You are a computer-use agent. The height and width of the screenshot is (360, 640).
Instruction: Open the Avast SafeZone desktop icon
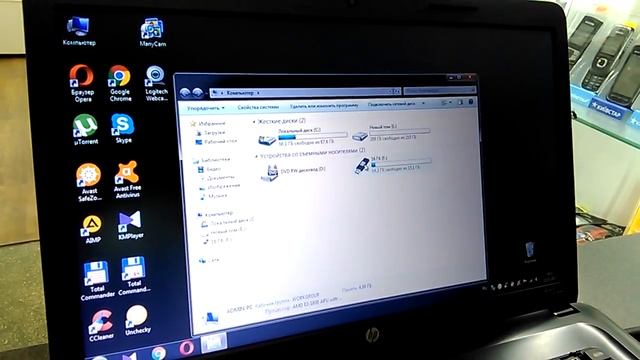point(89,182)
